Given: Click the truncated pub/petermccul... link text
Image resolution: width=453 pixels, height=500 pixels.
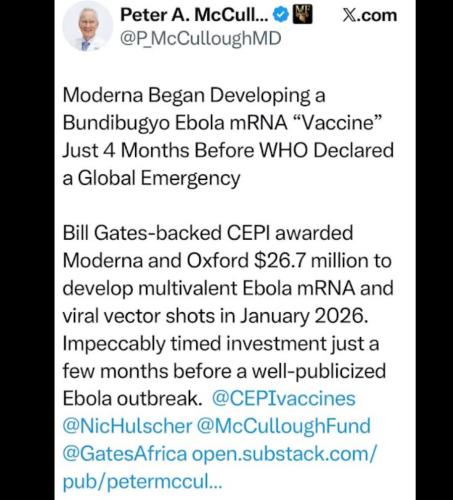Looking at the screenshot, I should (142, 482).
